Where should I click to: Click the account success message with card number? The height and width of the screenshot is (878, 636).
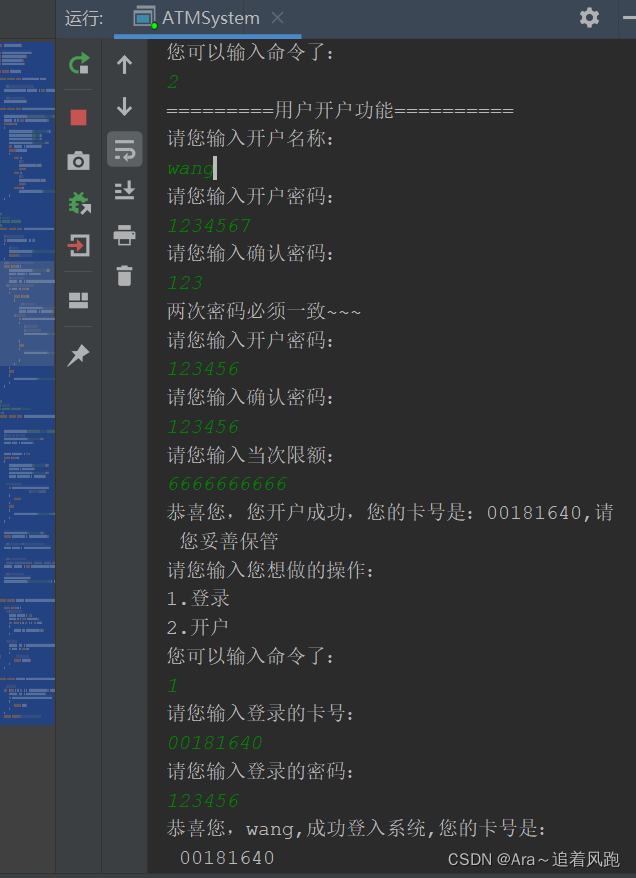(390, 526)
